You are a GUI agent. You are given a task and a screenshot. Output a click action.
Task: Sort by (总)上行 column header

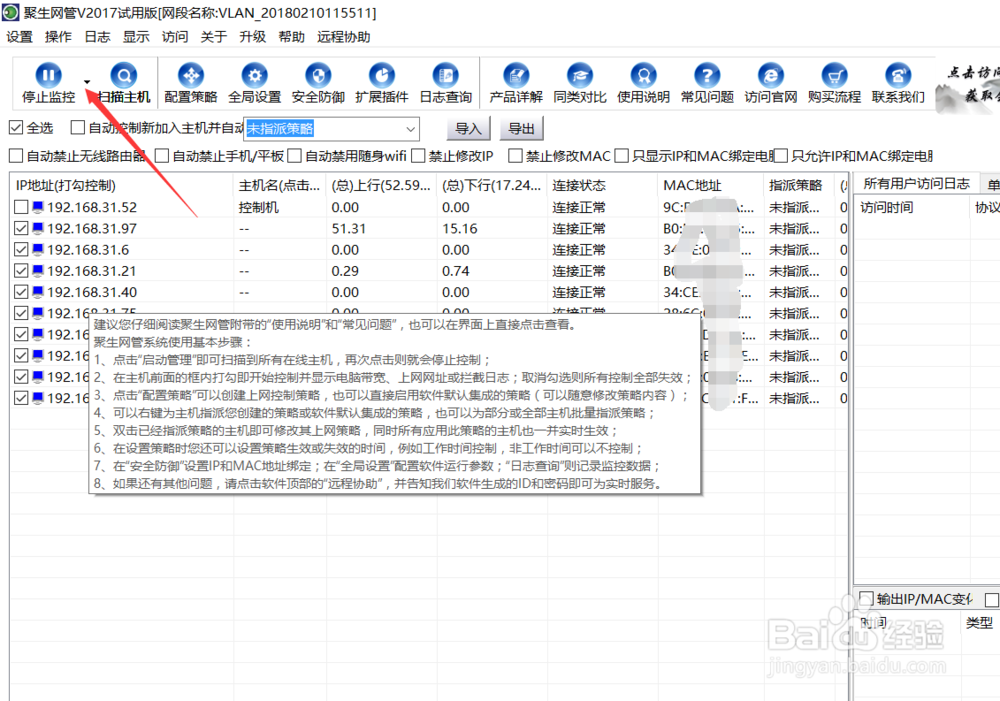[x=381, y=186]
